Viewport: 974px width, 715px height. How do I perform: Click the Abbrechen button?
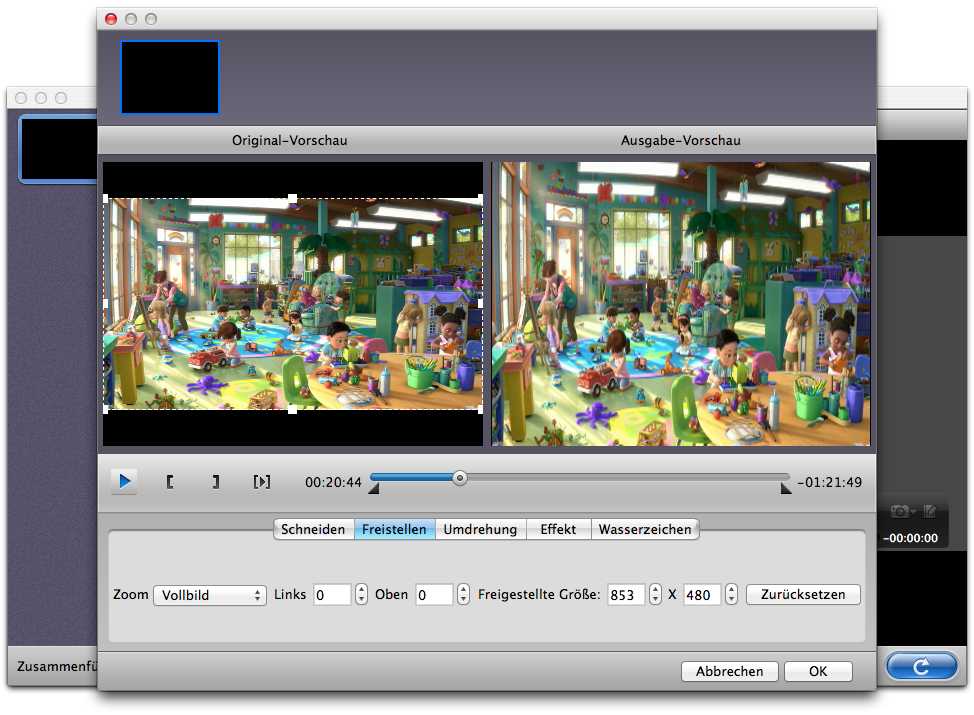[x=729, y=672]
